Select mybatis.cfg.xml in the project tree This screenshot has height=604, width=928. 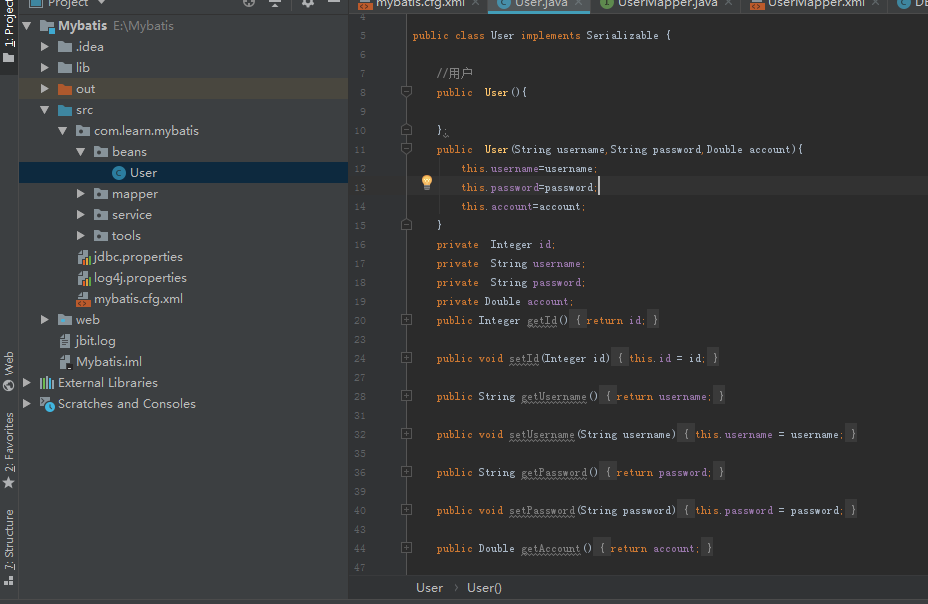[x=137, y=299]
